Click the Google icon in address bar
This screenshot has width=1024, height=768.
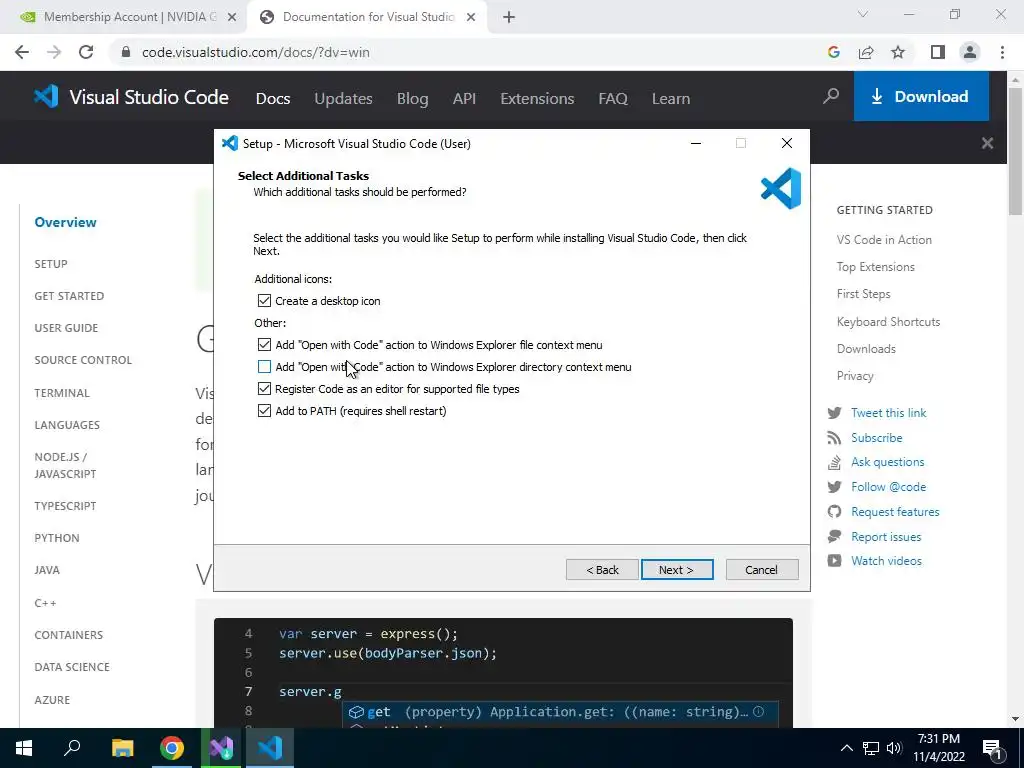coord(833,52)
